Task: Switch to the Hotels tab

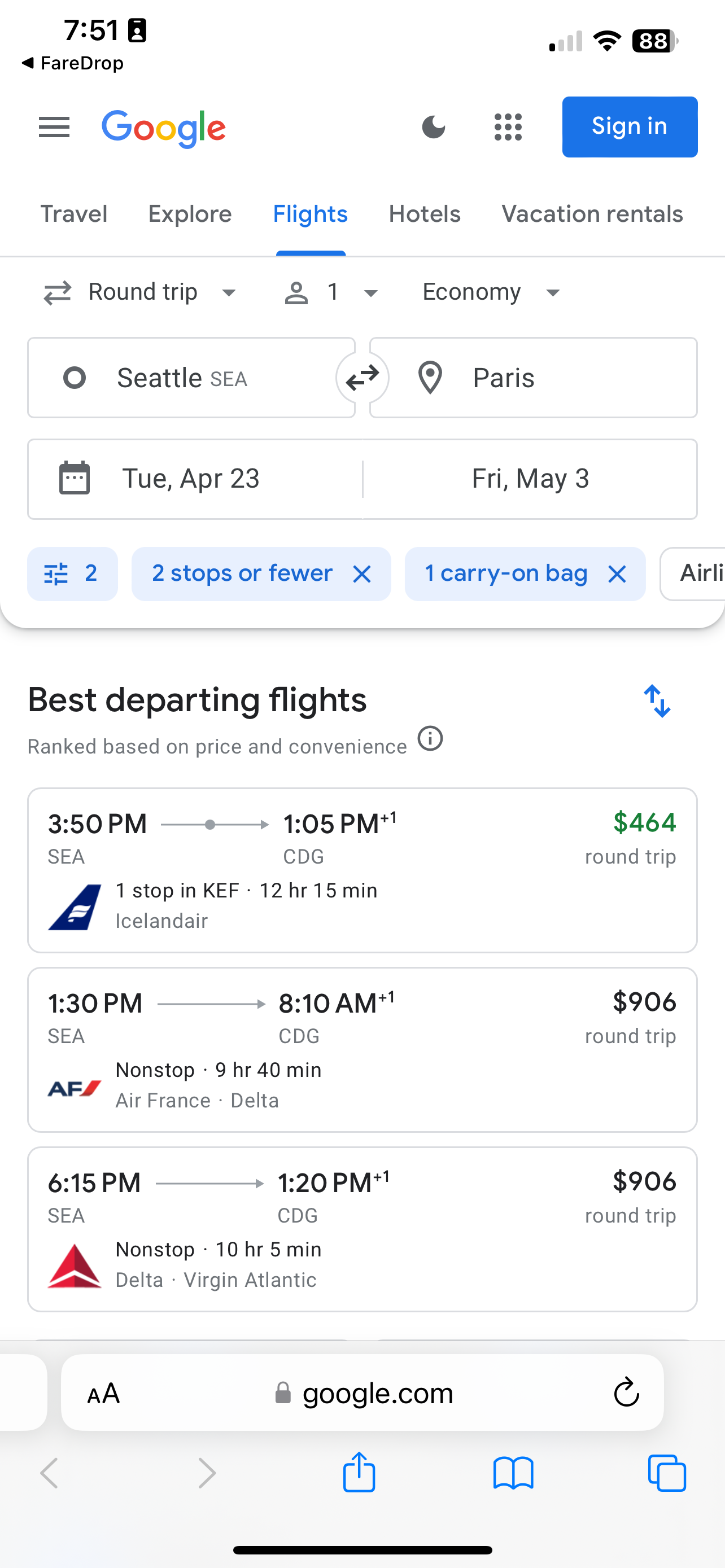Action: point(425,214)
